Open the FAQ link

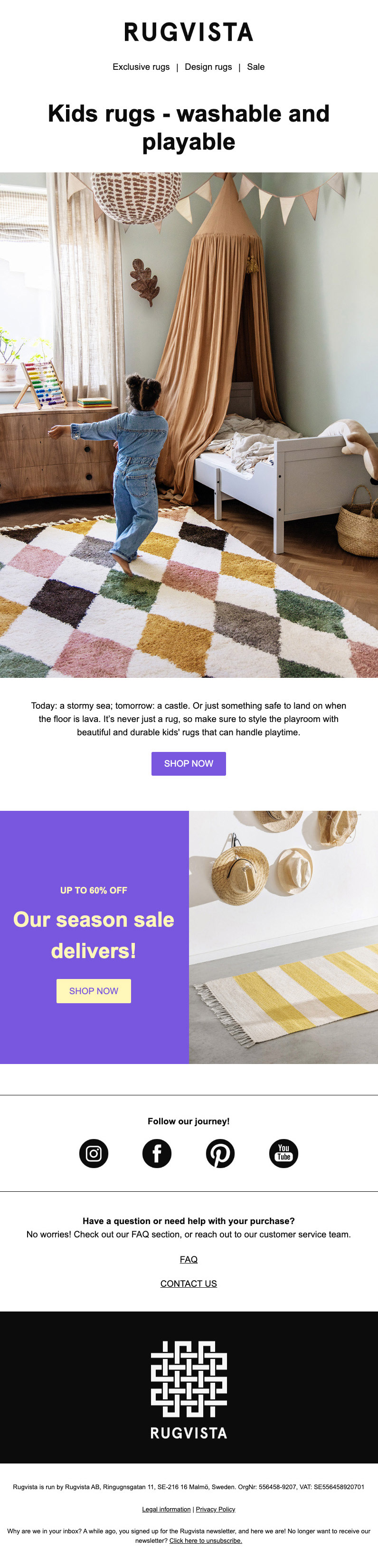(x=189, y=1259)
